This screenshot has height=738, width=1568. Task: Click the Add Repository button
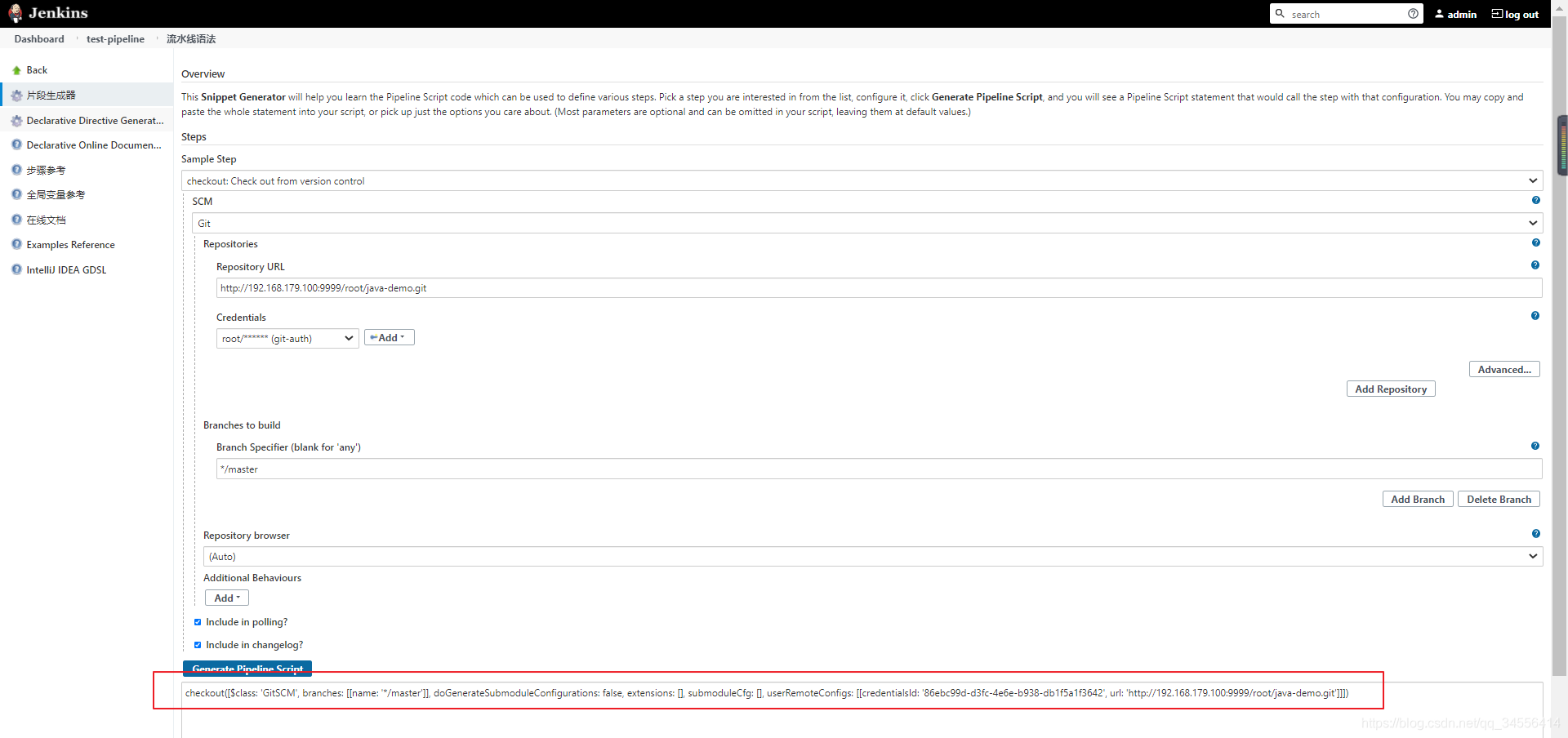(1391, 389)
